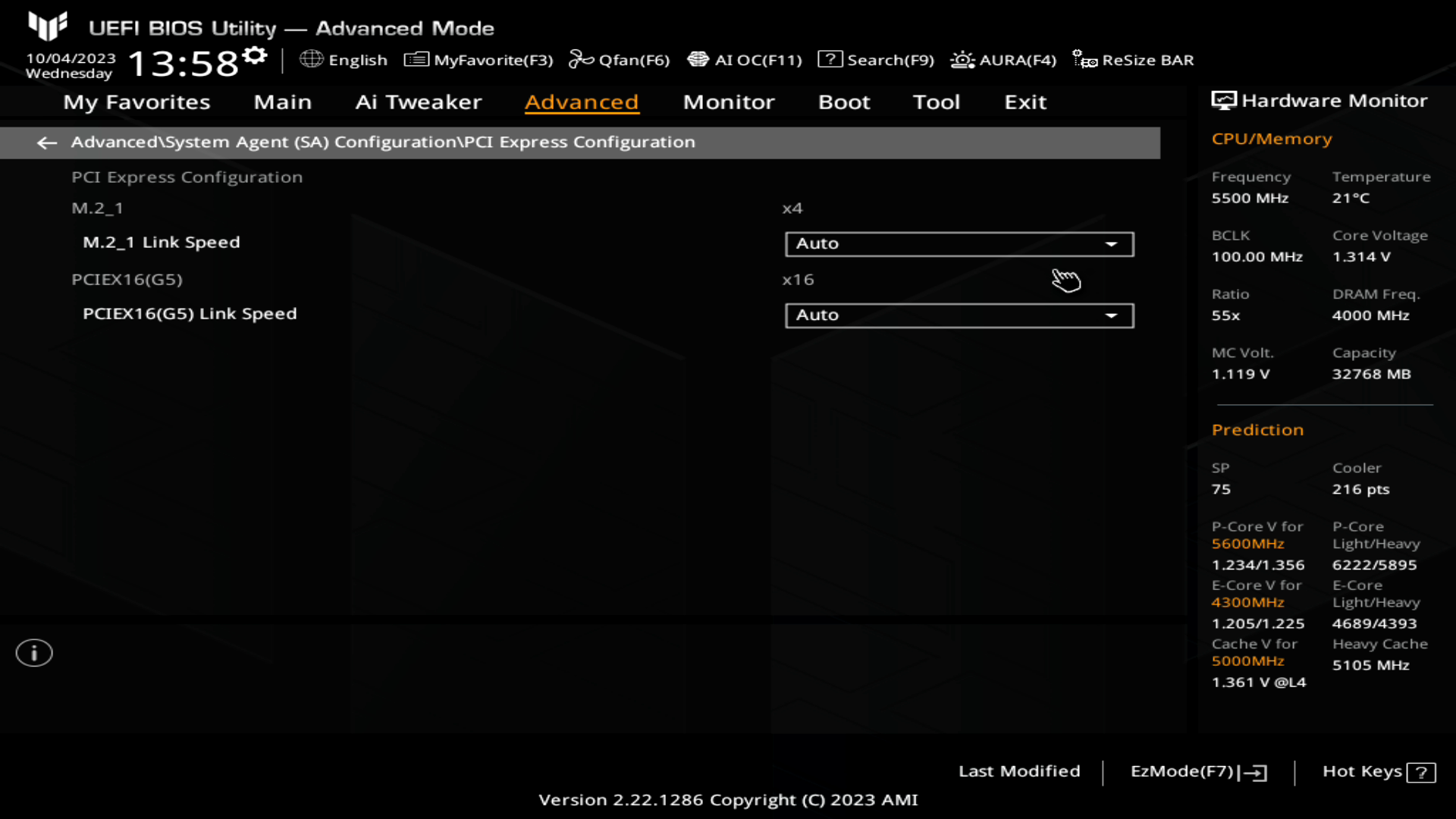This screenshot has width=1456, height=819.
Task: Expand M.2_1 Link Speed dropdown
Action: [959, 244]
